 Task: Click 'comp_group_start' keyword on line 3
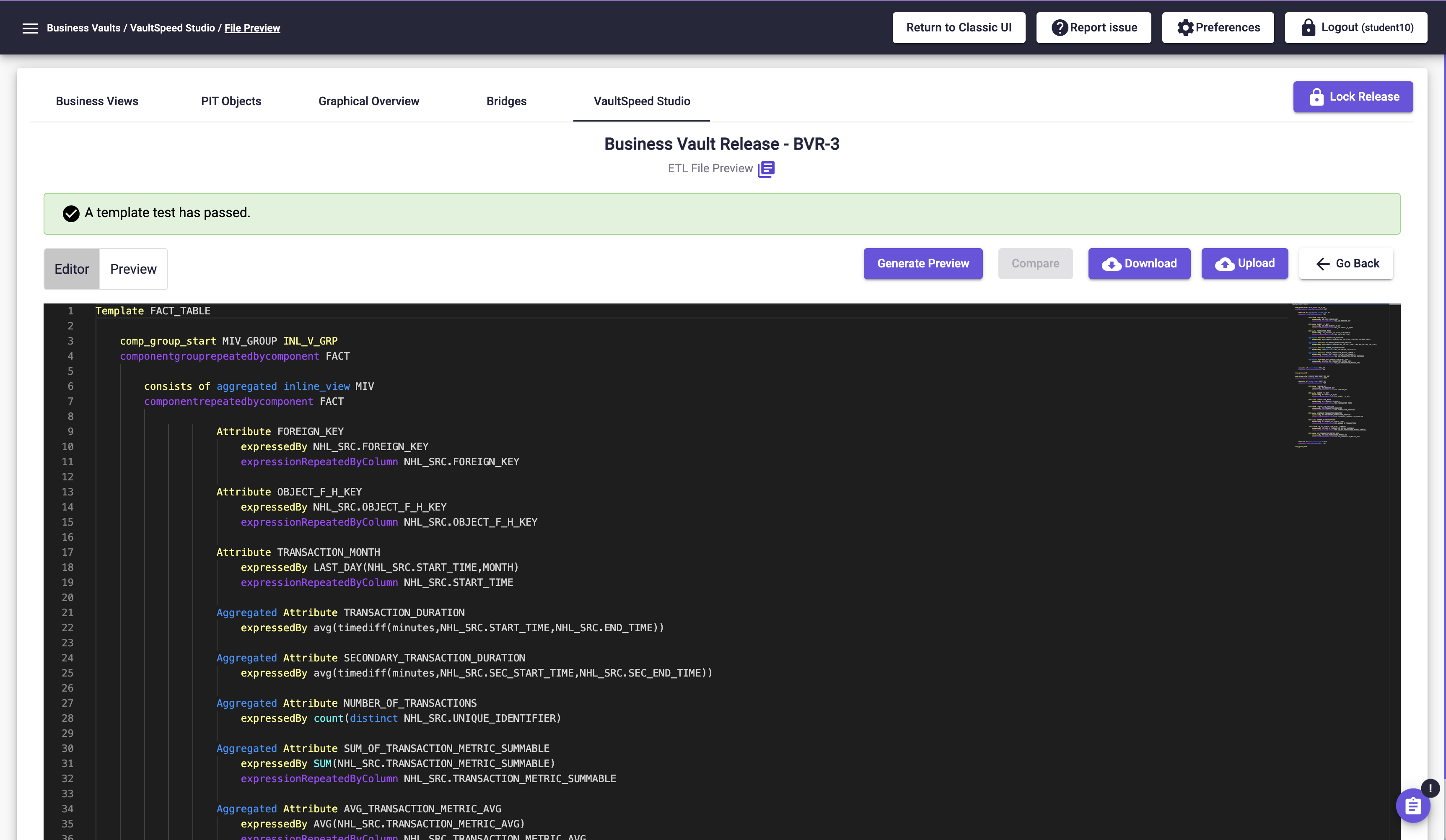[168, 341]
